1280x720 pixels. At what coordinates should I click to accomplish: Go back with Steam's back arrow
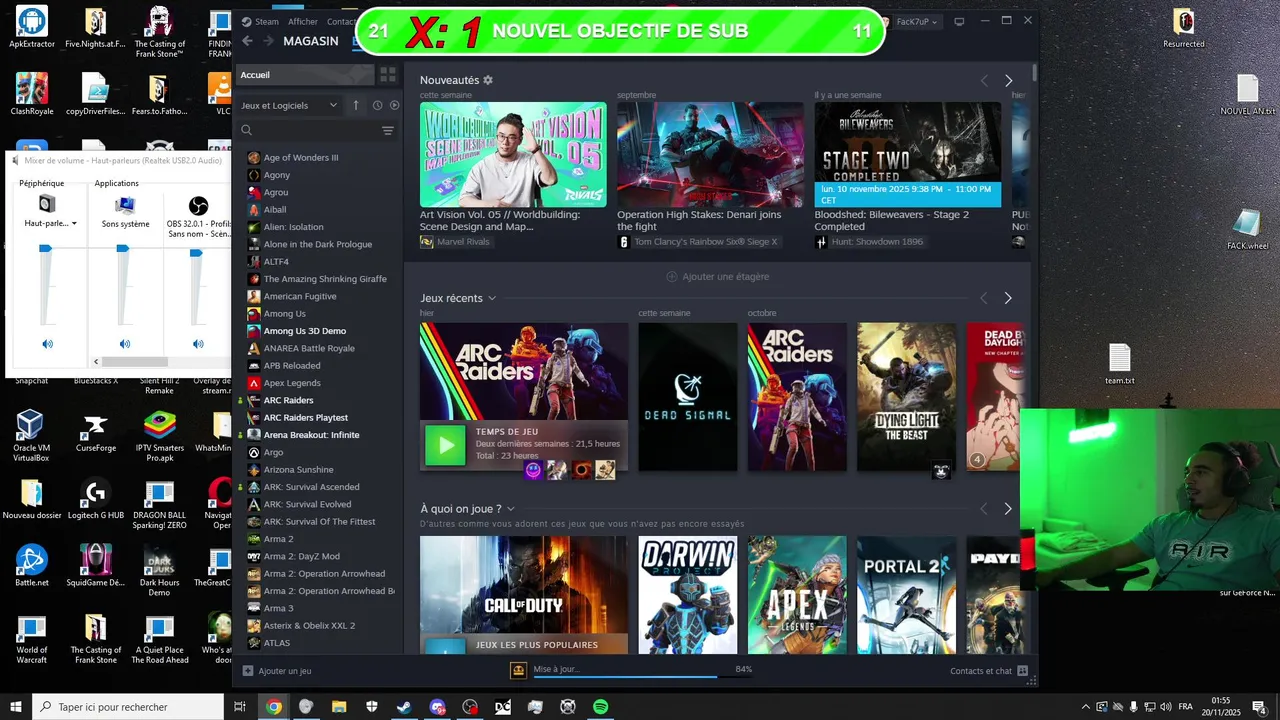click(x=247, y=41)
